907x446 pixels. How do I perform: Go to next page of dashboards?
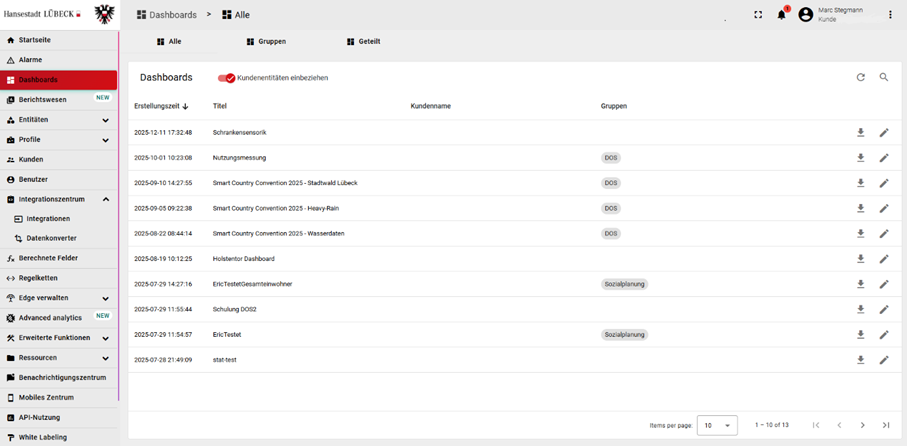[863, 425]
